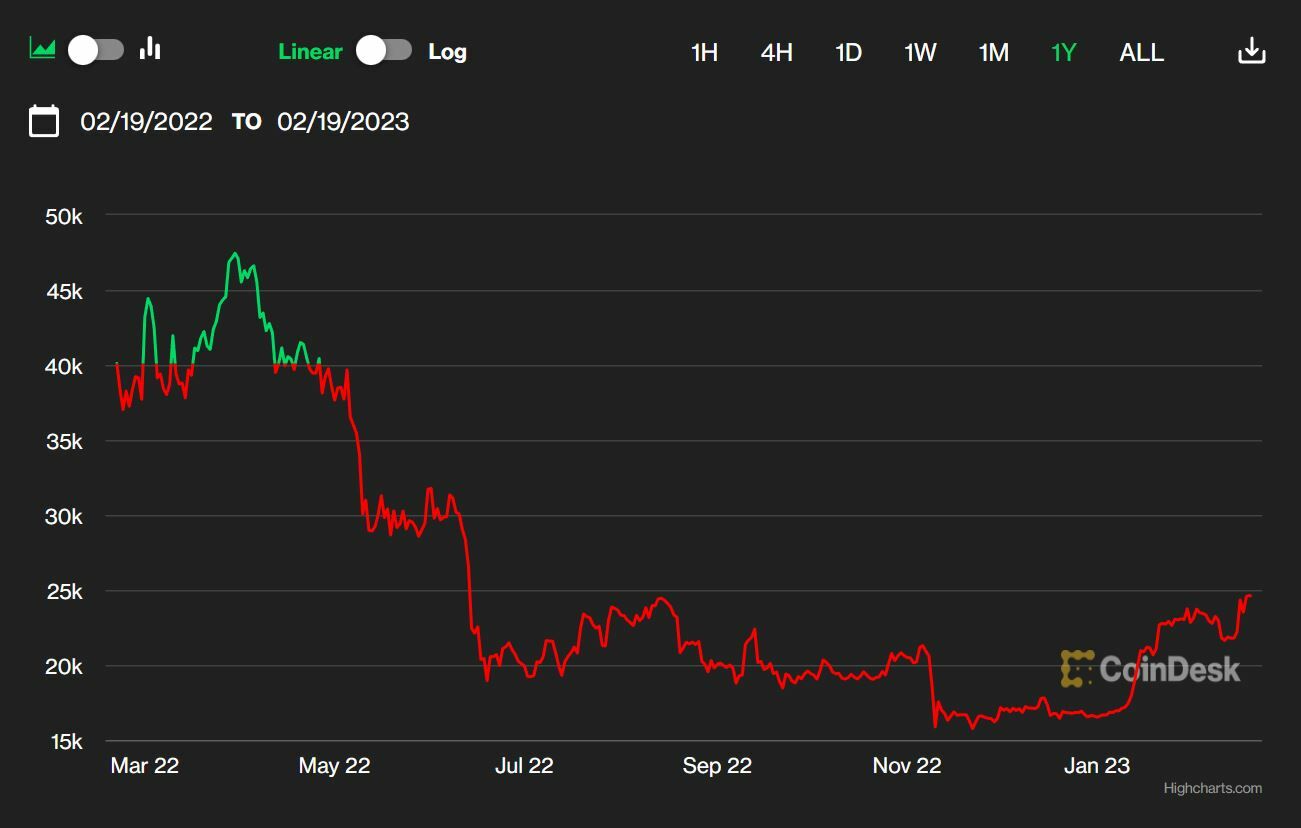Toggle the chart type switch
1301x828 pixels.
point(96,50)
